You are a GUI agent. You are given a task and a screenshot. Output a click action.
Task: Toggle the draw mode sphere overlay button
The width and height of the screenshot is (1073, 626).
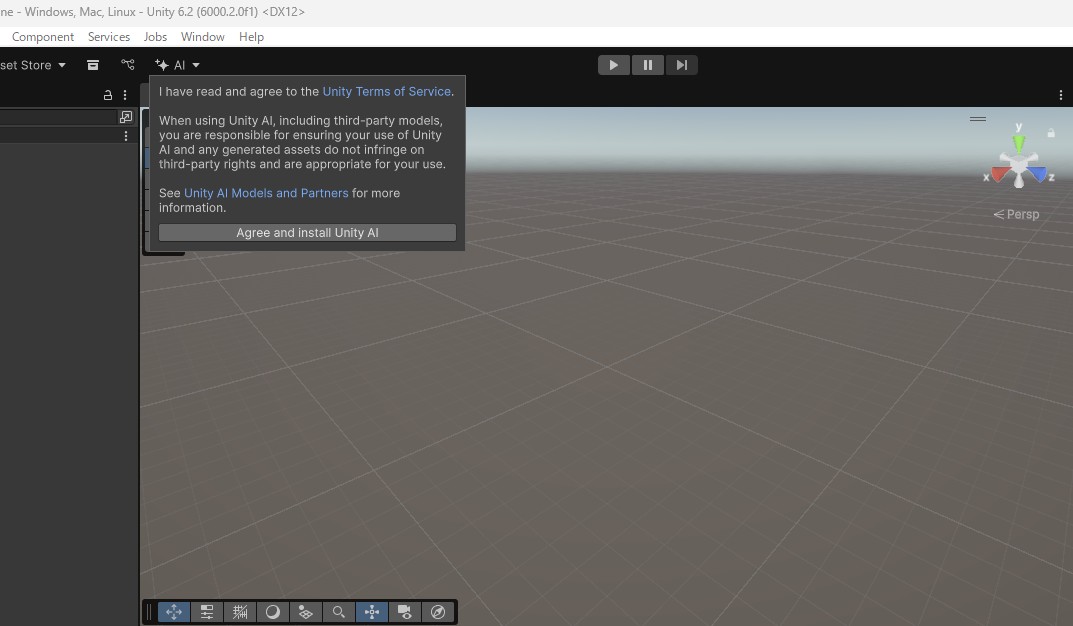pyautogui.click(x=272, y=612)
